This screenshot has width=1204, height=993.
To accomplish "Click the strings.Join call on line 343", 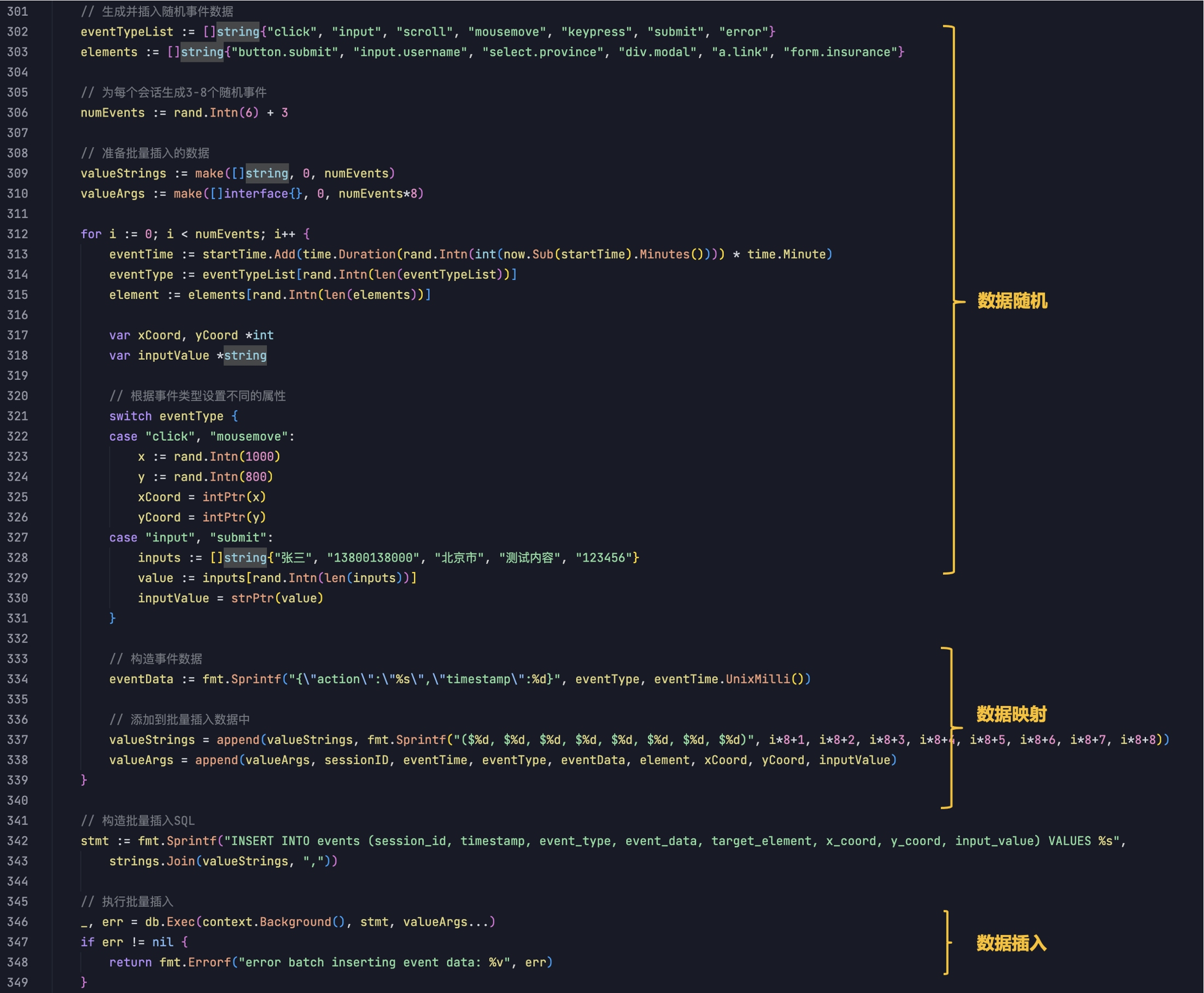I will click(223, 861).
